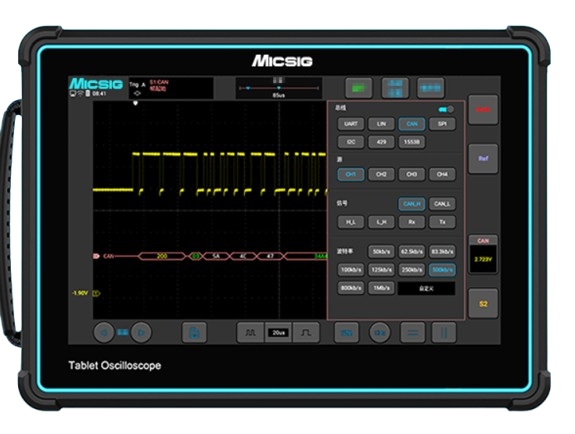The image size is (575, 434).
Task: Tap the trigger position marker atop the grid
Action: (x=135, y=103)
